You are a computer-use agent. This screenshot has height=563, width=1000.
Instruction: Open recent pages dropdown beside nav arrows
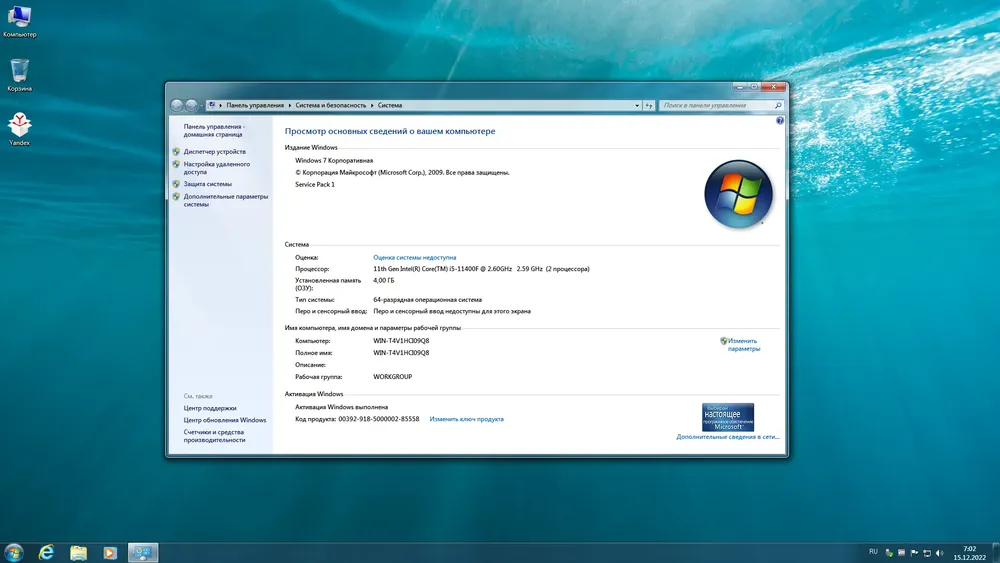(202, 105)
